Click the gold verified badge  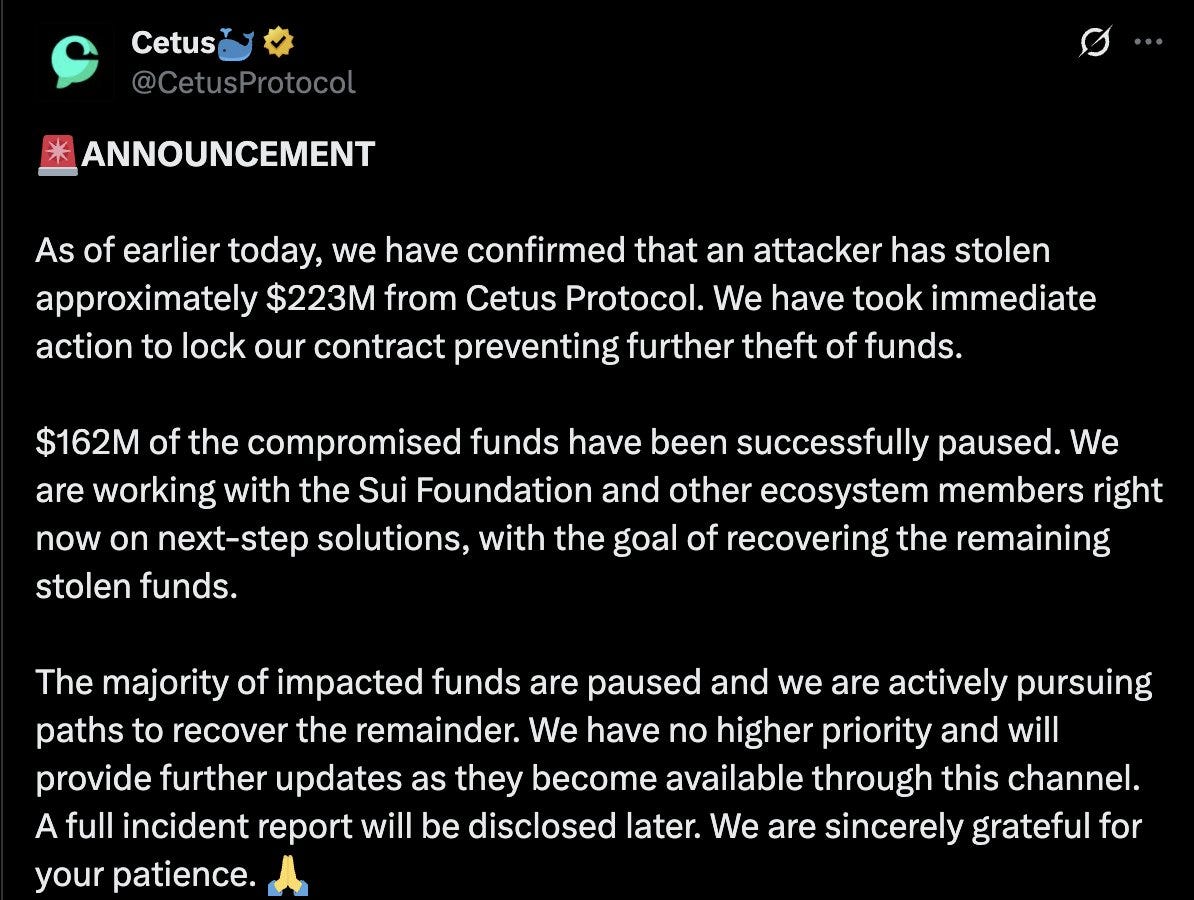pyautogui.click(x=279, y=42)
